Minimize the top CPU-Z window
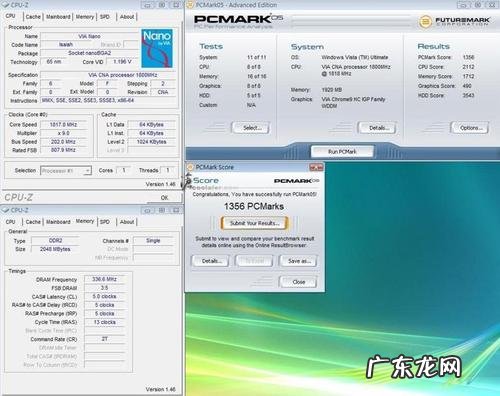The image size is (500, 396). pos(148,5)
